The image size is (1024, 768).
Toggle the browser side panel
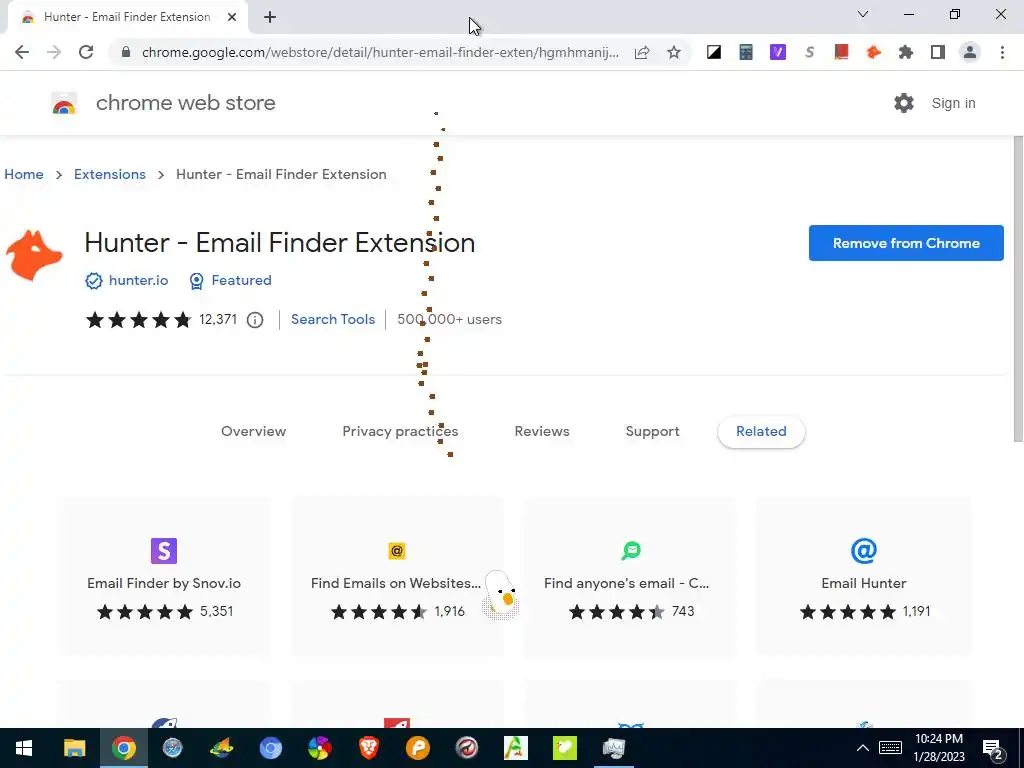(x=938, y=52)
